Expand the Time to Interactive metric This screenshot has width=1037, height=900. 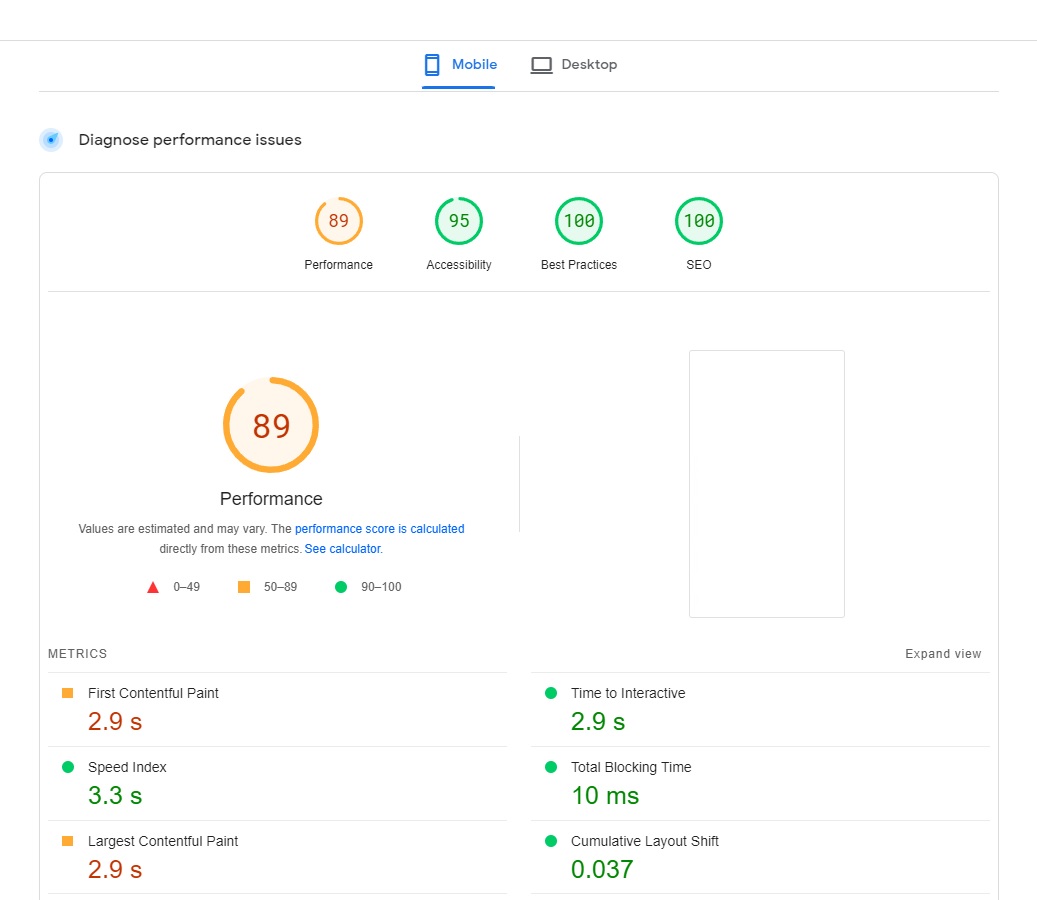761,710
